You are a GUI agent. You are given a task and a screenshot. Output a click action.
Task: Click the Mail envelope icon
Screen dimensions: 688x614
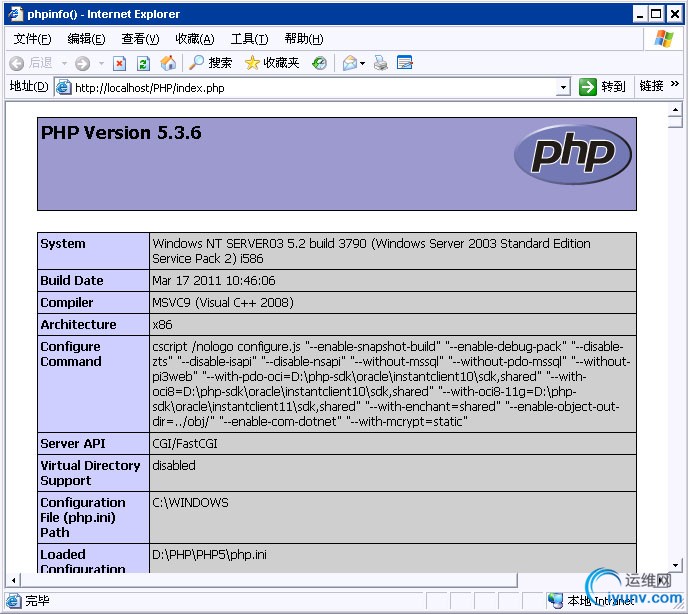[x=350, y=63]
